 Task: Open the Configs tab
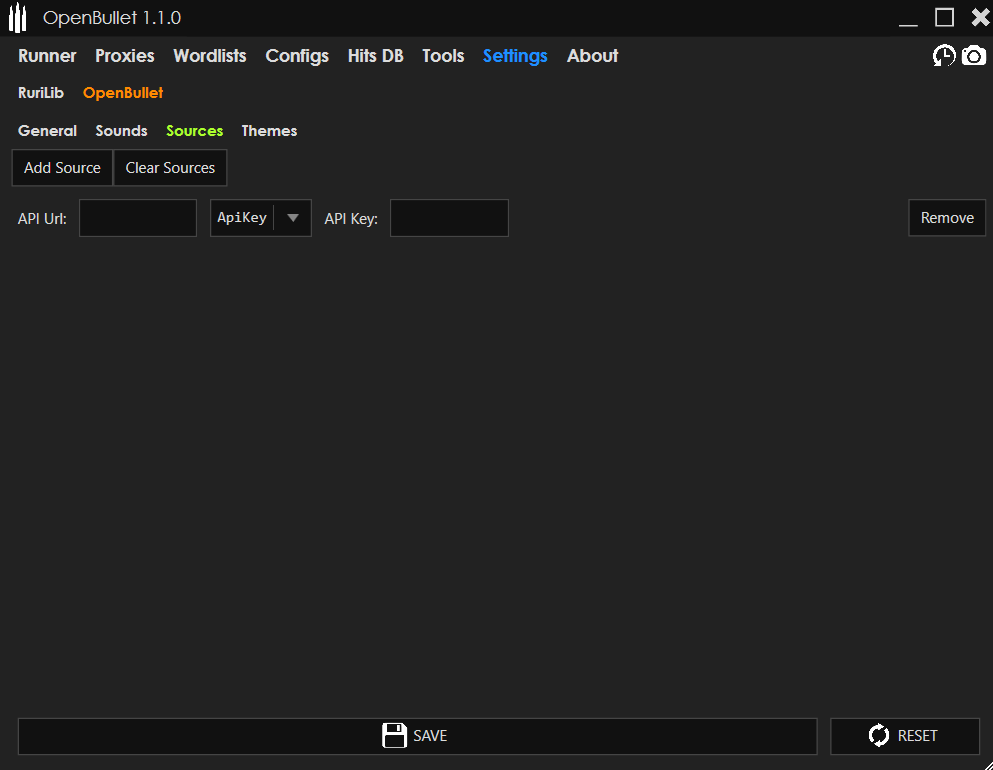[x=297, y=56]
